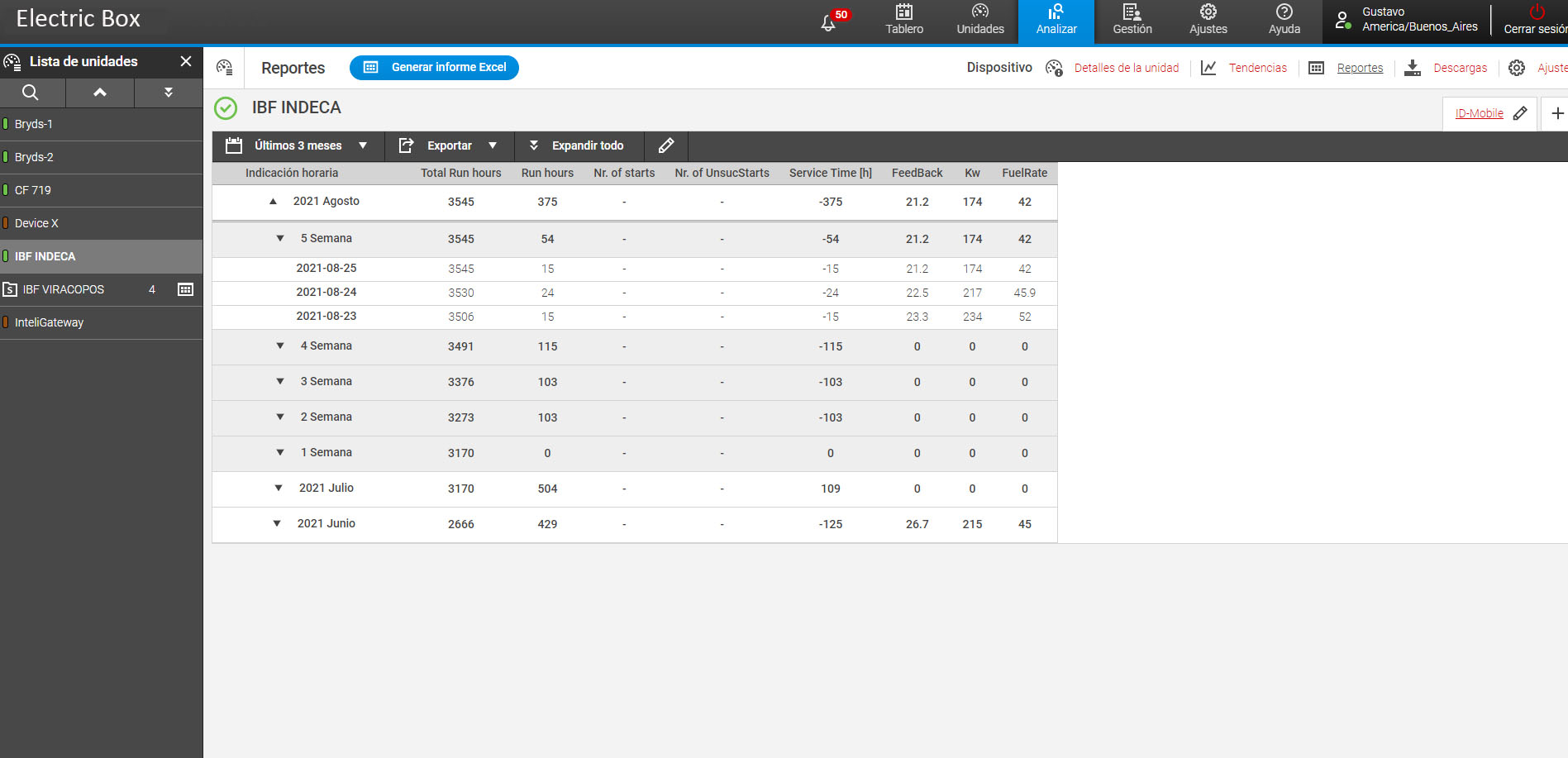
Task: Click the calendar icon beside IBF VIRACOPOS
Action: point(186,289)
